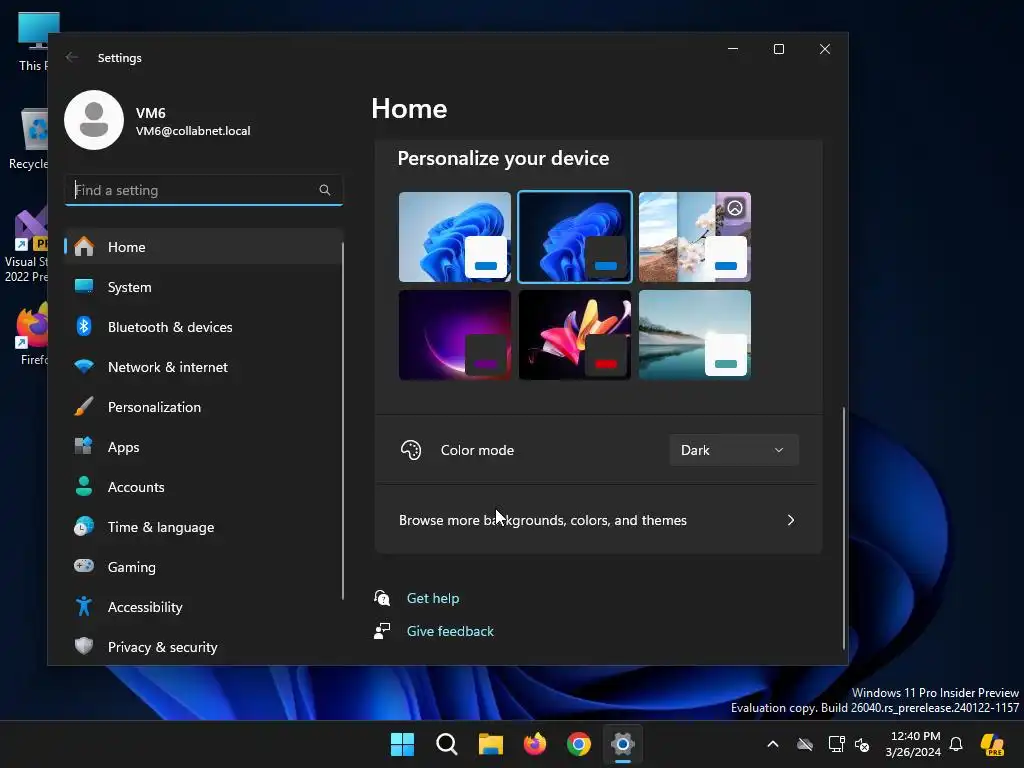Image resolution: width=1024 pixels, height=768 pixels.
Task: Click the settings content vertical scrollbar
Action: [x=844, y=528]
